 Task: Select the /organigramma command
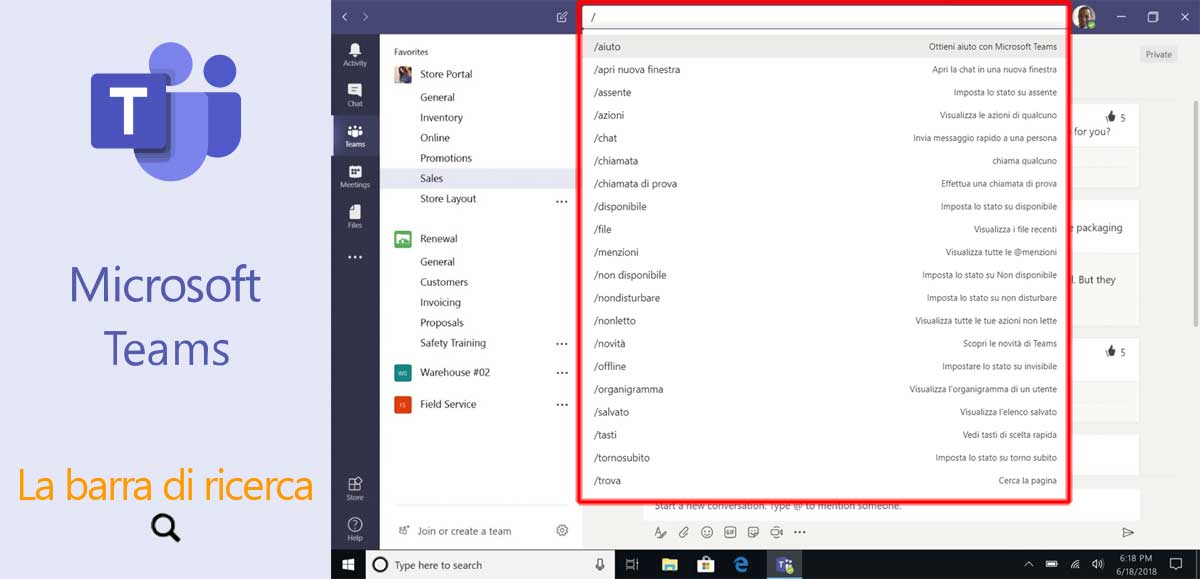825,389
